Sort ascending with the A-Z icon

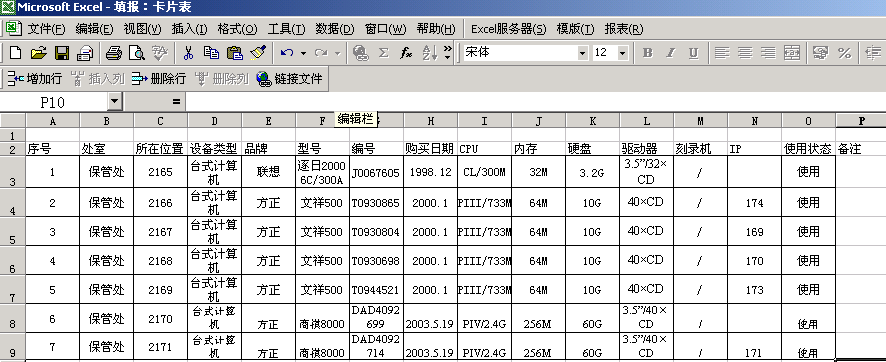pos(429,53)
